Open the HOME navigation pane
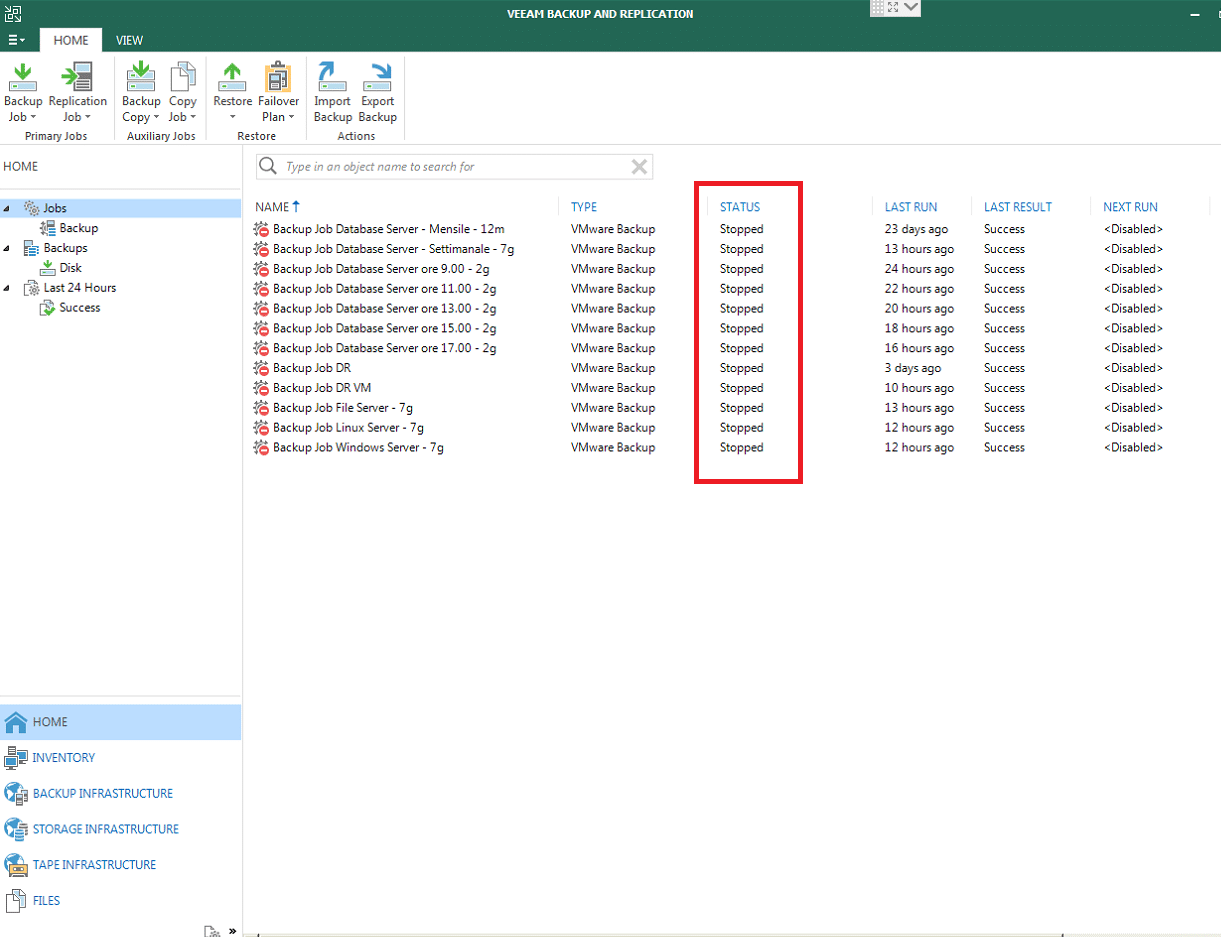Screen dimensions: 1221x937 click(x=120, y=722)
